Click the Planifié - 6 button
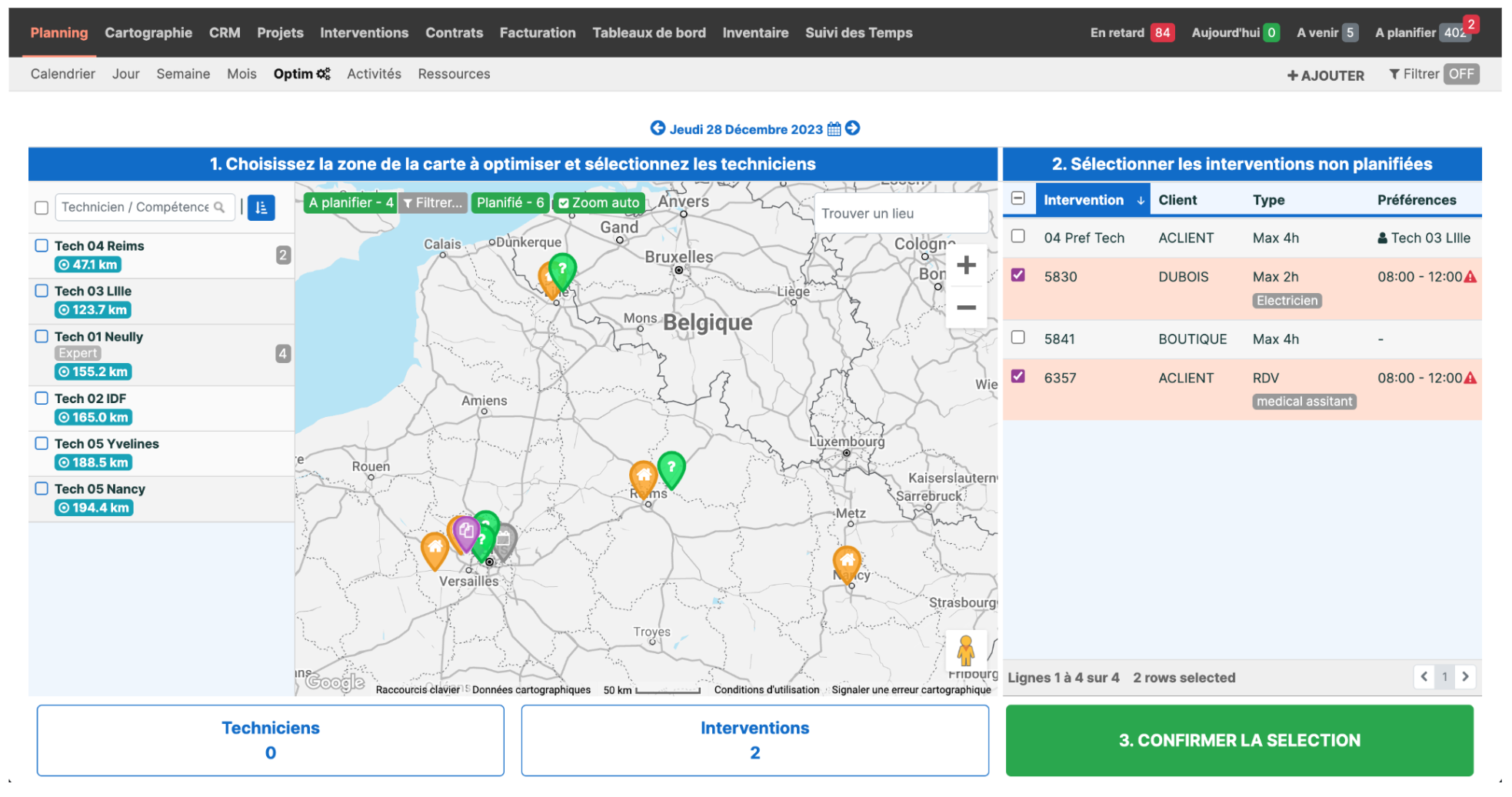 (511, 203)
